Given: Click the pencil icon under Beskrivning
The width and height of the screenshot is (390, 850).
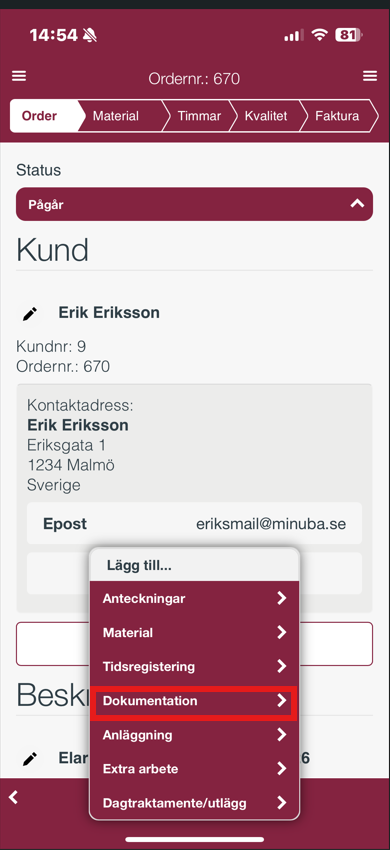Looking at the screenshot, I should pyautogui.click(x=30, y=758).
